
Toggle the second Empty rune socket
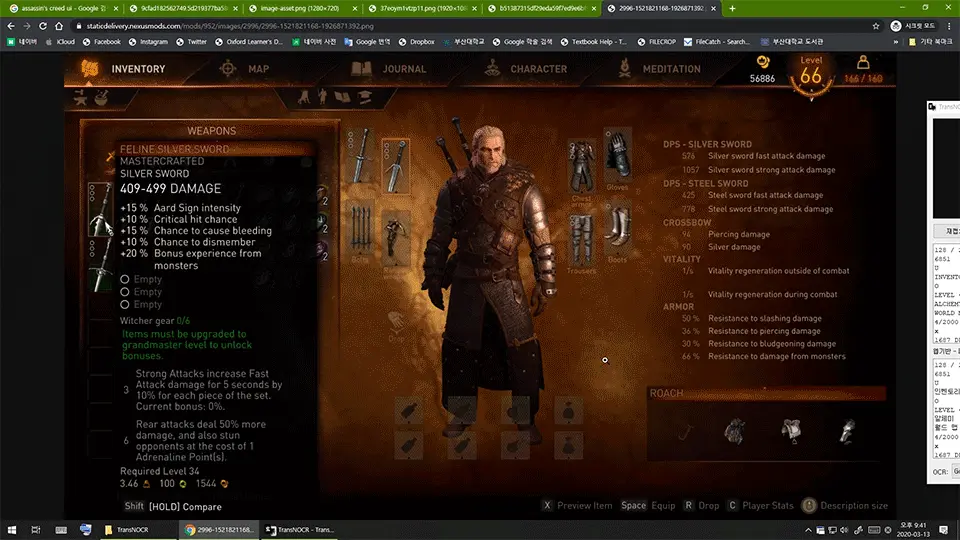(x=125, y=292)
